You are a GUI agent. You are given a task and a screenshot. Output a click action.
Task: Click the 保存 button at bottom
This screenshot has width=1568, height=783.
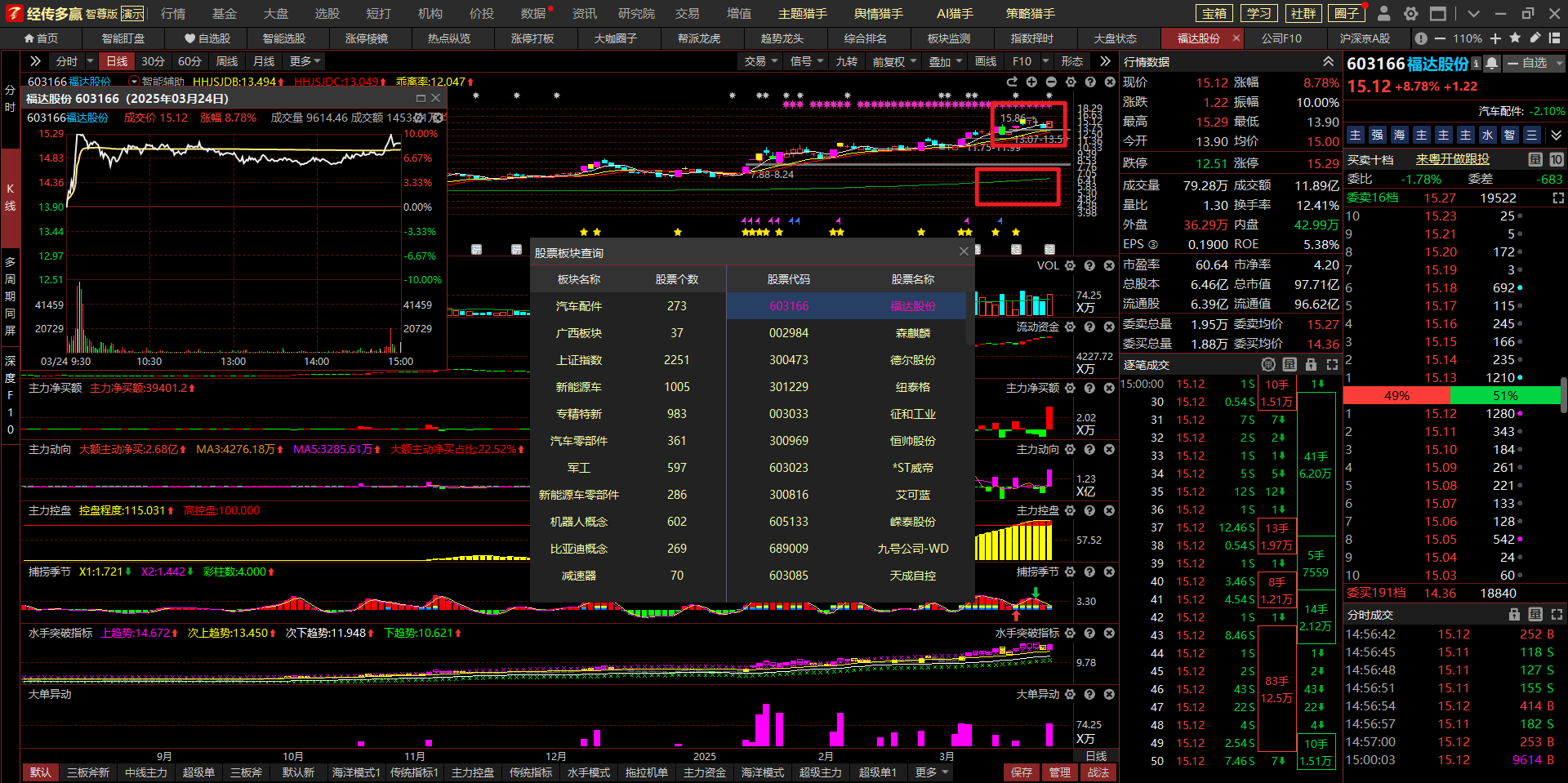point(1022,772)
